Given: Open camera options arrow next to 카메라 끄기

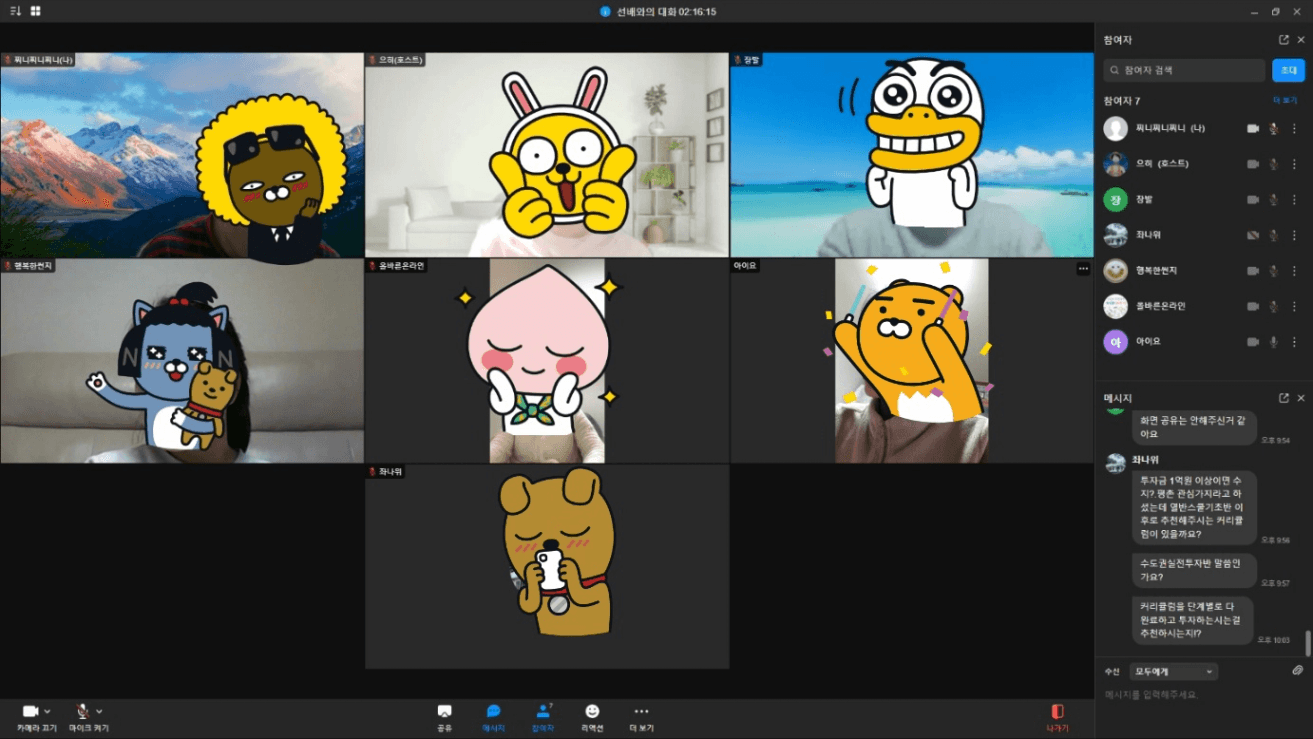Looking at the screenshot, I should tap(47, 711).
